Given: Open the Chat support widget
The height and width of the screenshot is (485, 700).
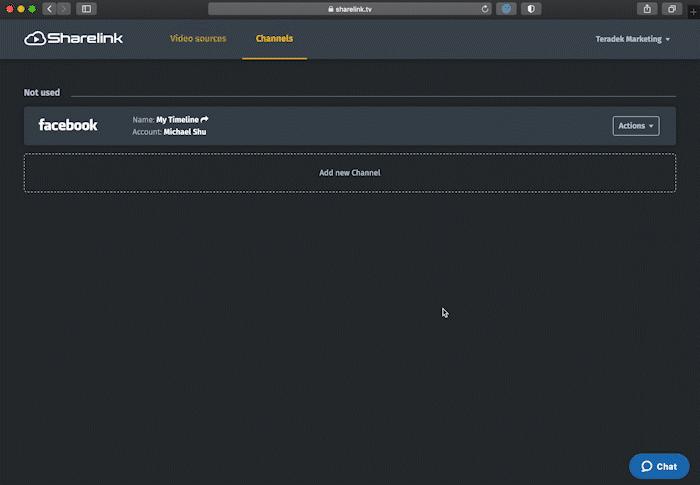Looking at the screenshot, I should click(658, 466).
